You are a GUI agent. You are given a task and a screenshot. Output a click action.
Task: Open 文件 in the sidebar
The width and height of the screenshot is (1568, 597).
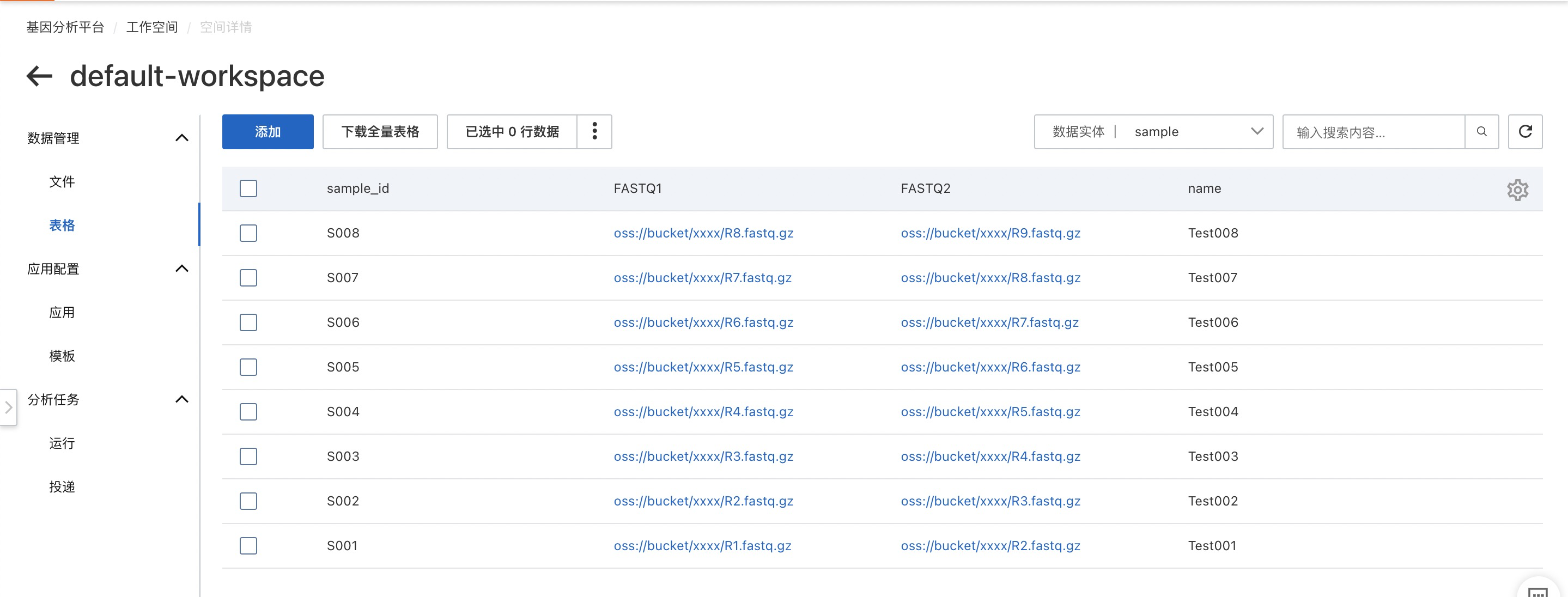(62, 181)
